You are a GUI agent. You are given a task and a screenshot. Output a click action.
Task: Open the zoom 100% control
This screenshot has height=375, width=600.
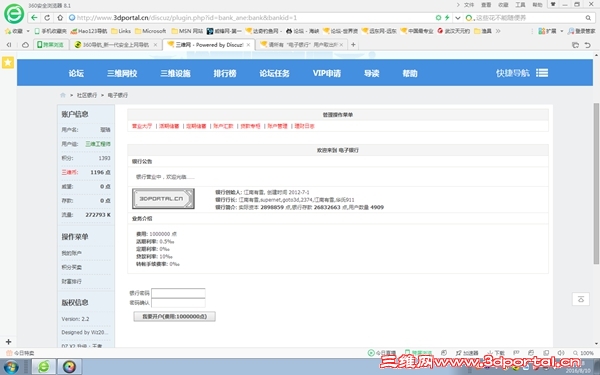coord(584,353)
